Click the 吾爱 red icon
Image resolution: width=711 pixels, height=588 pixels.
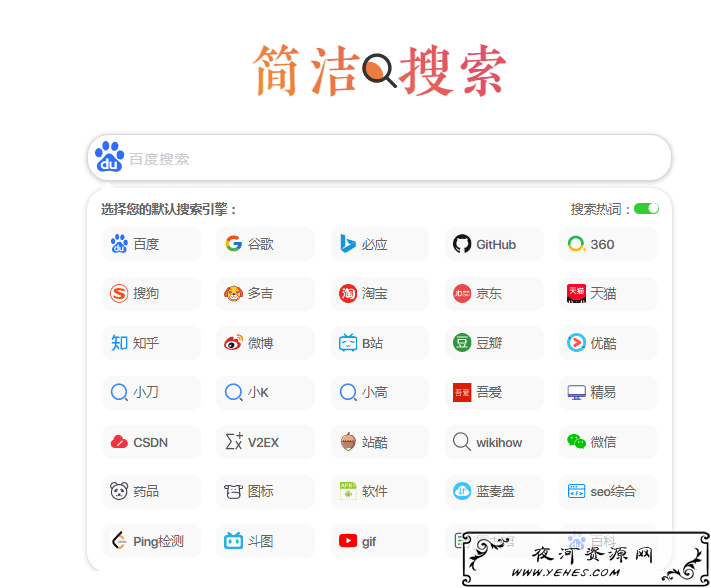pos(462,392)
